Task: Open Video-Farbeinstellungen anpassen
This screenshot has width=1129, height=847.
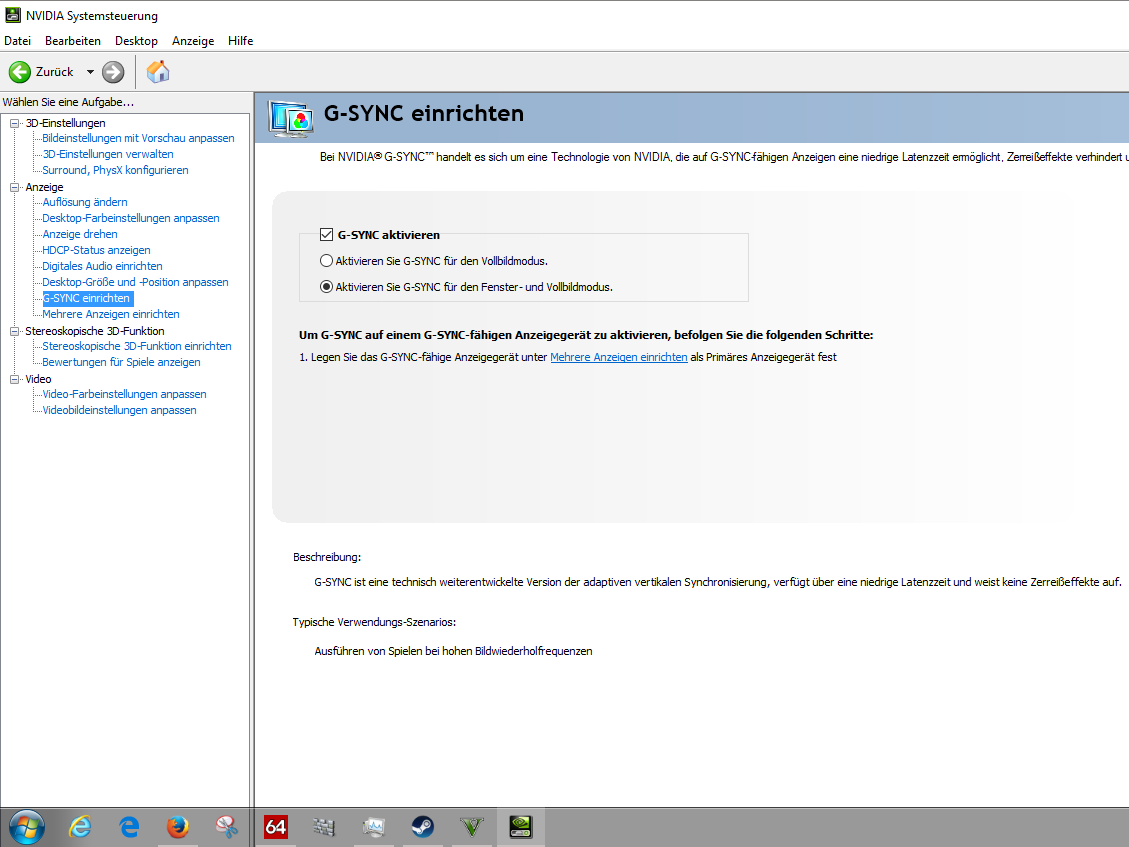Action: [x=125, y=394]
